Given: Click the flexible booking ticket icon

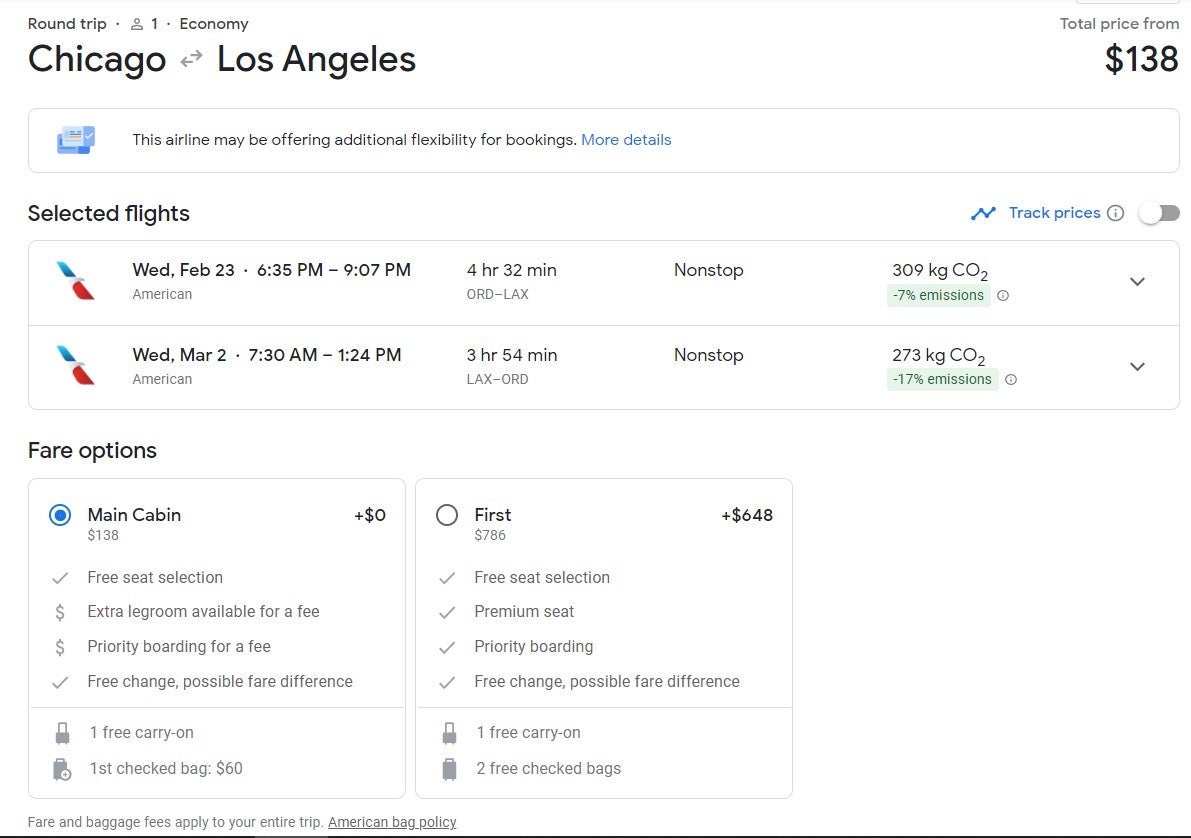Looking at the screenshot, I should (x=76, y=140).
